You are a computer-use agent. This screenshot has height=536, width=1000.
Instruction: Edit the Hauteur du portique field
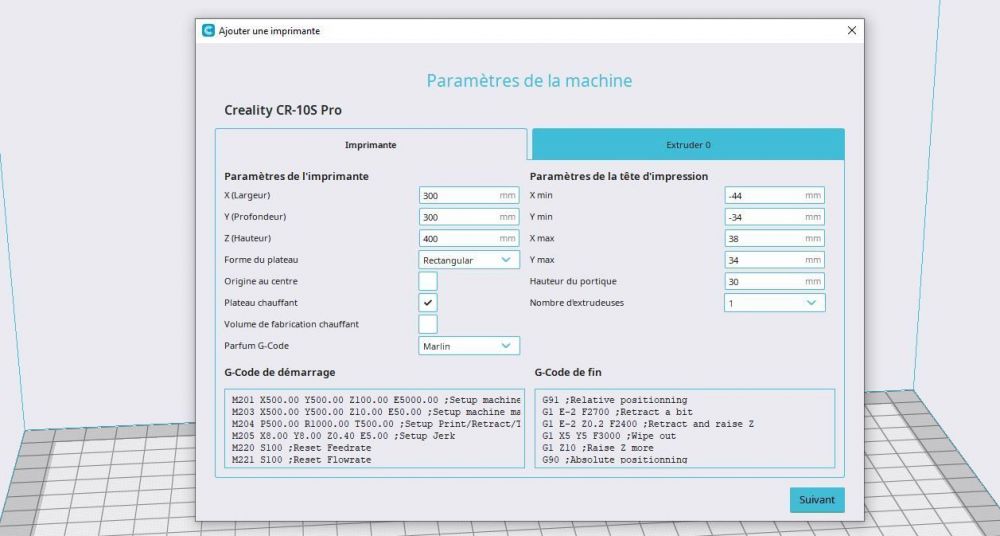(774, 281)
